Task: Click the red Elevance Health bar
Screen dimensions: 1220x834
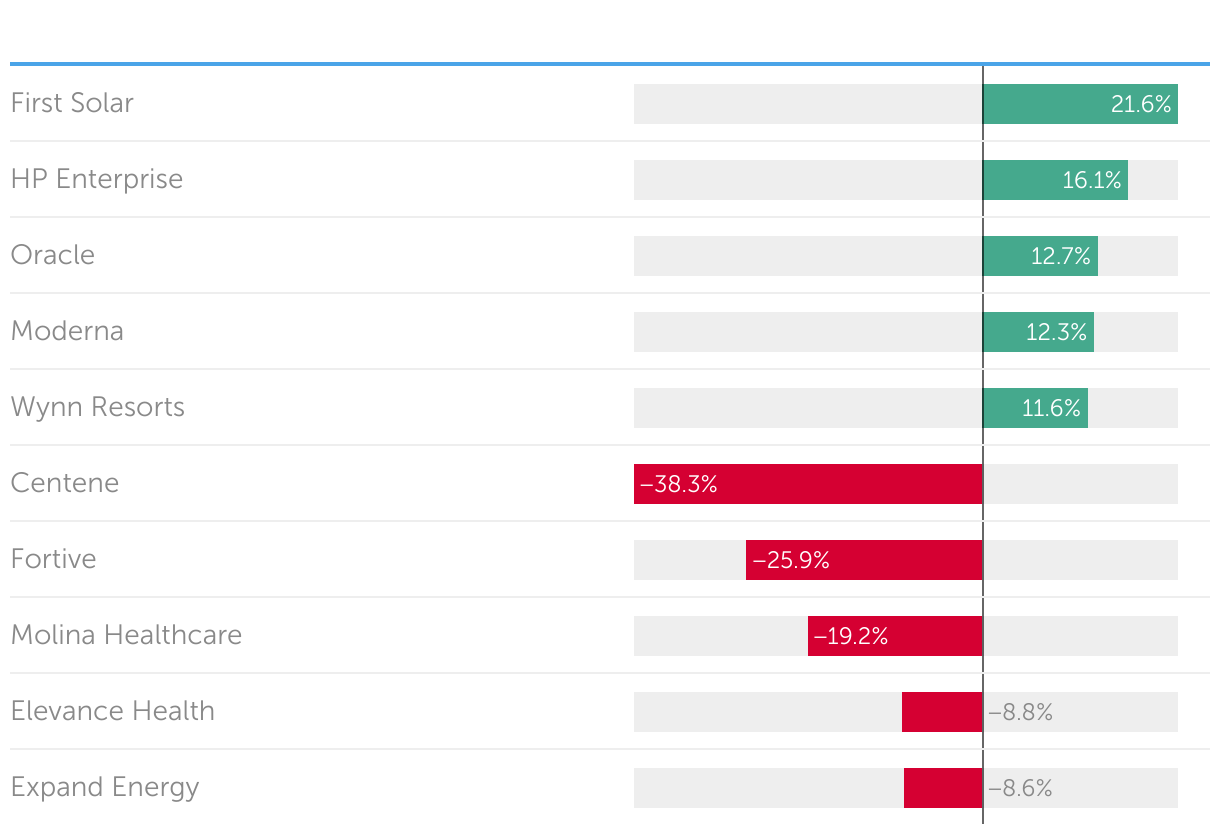Action: [942, 712]
